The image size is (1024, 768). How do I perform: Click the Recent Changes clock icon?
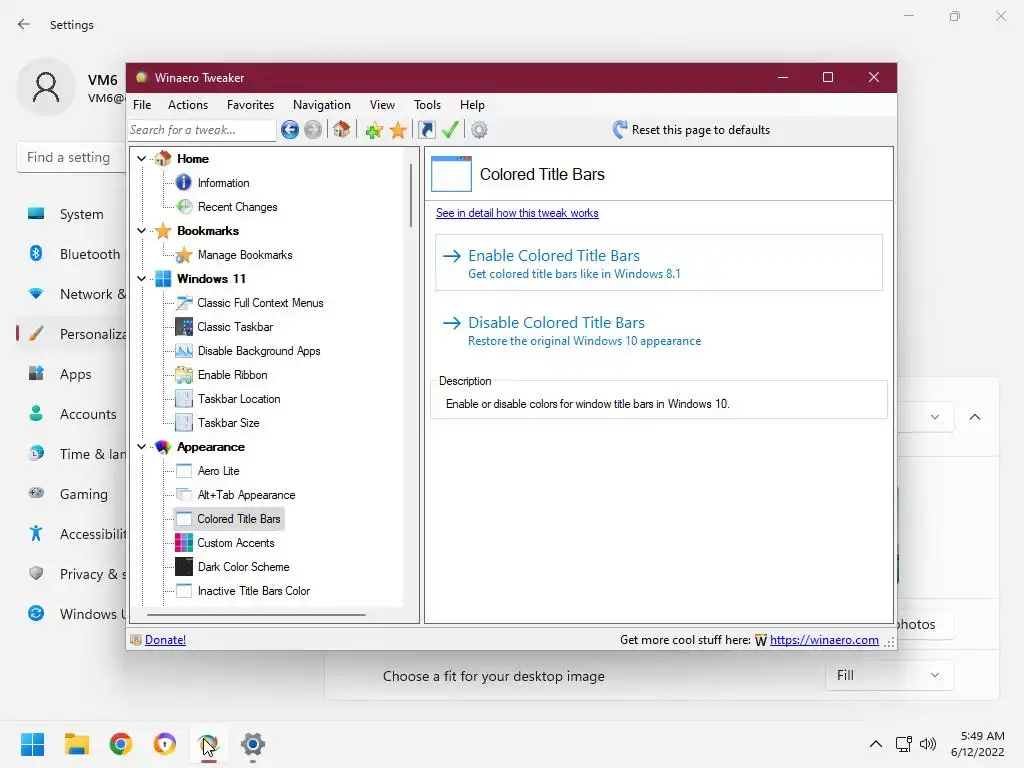(184, 207)
